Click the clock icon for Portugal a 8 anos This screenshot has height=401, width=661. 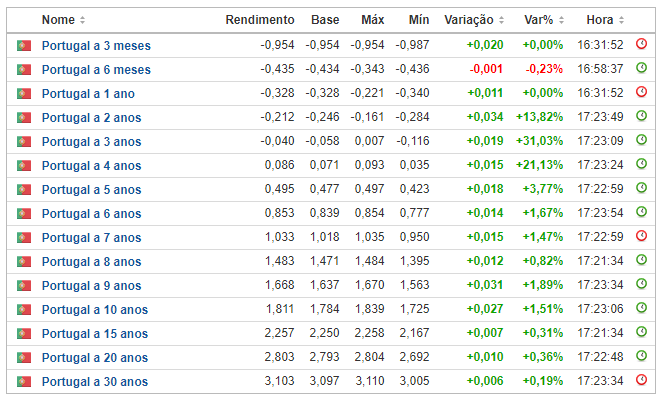[641, 260]
